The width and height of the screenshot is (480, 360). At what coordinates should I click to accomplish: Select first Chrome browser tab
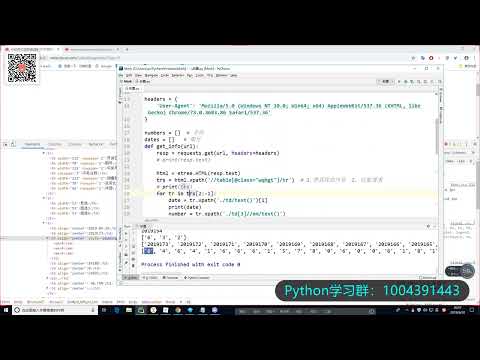tap(31, 49)
